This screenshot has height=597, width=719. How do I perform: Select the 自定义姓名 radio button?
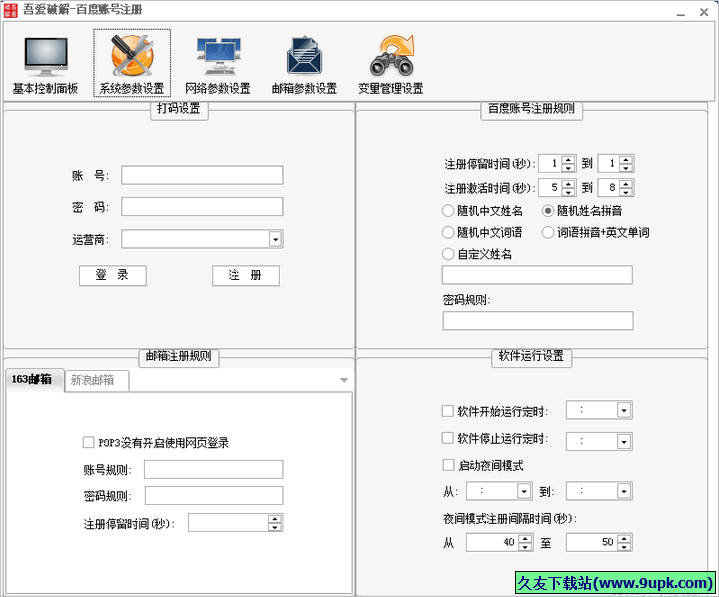click(x=448, y=254)
